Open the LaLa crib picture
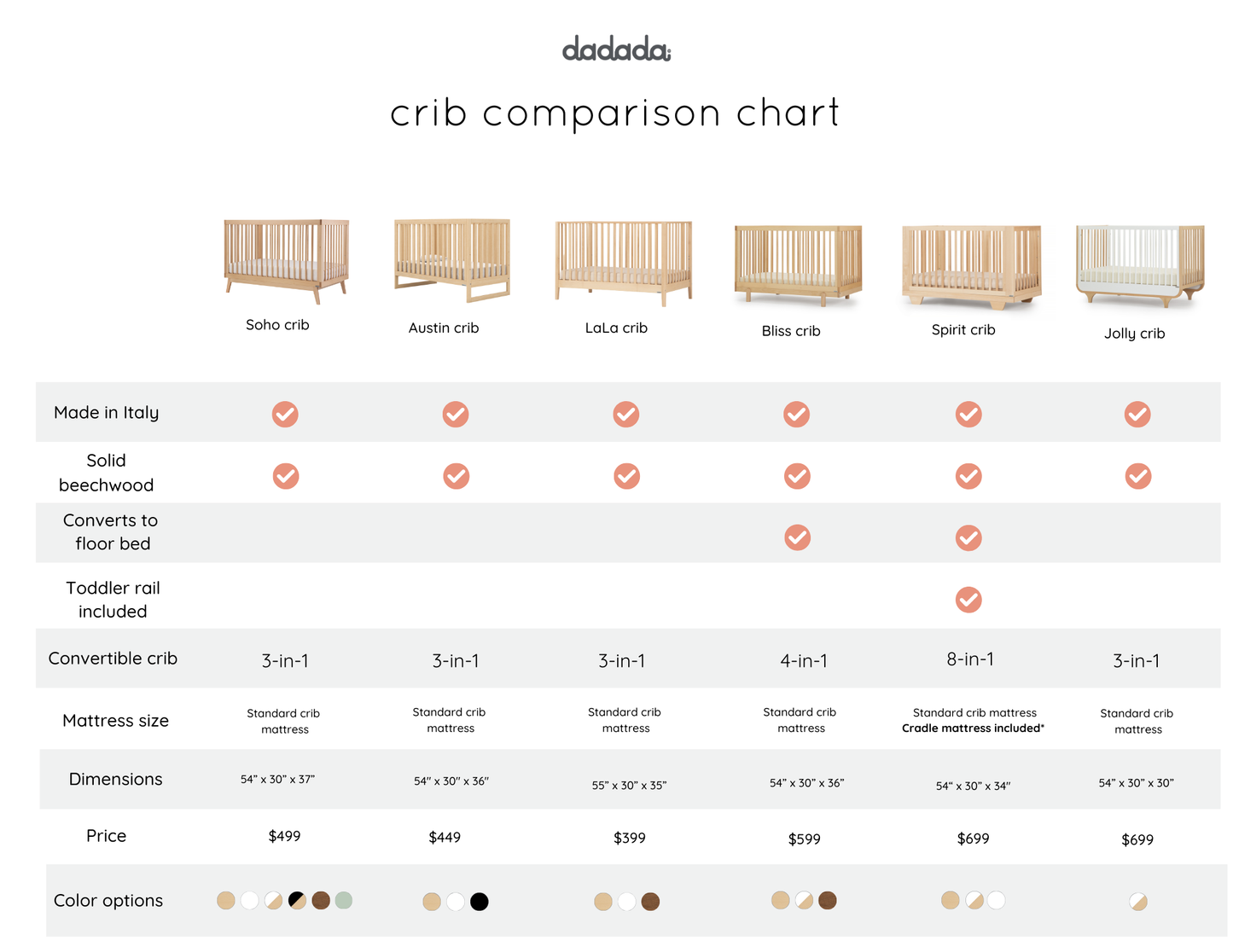 624,262
